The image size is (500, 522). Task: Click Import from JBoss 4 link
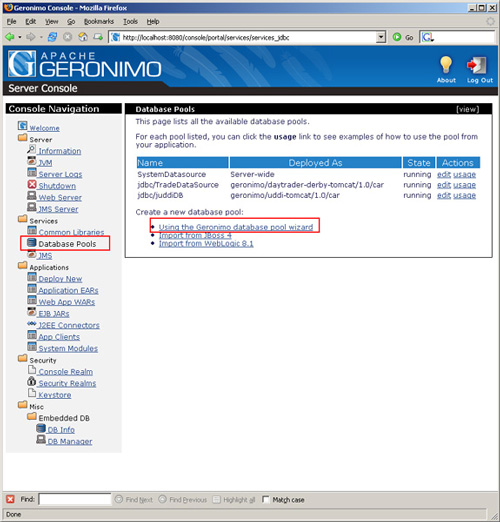click(x=195, y=235)
